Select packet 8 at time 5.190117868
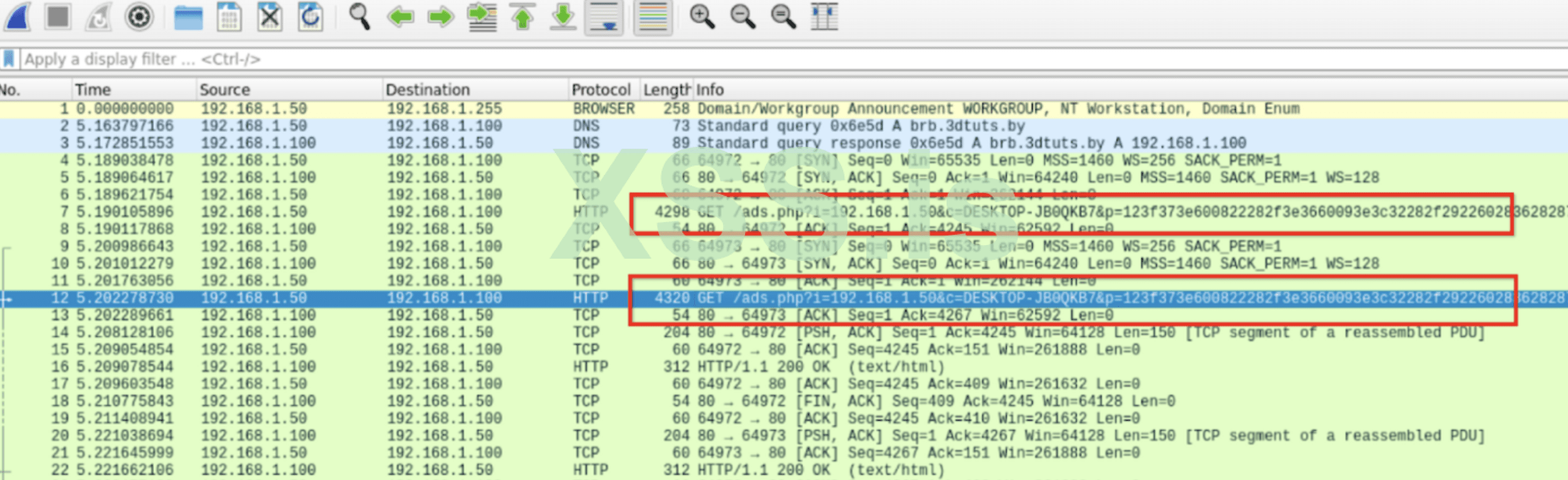 click(784, 229)
